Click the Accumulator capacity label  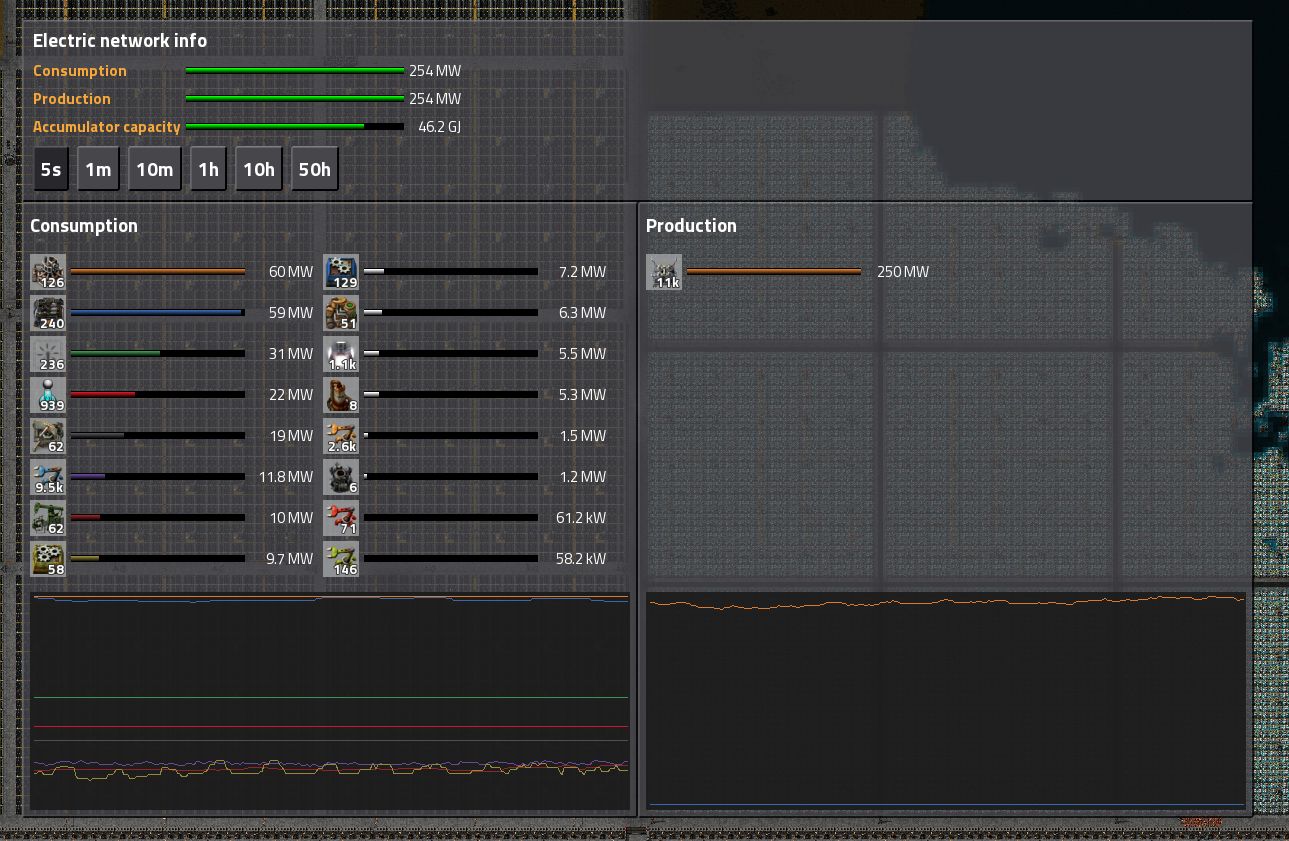coord(107,127)
